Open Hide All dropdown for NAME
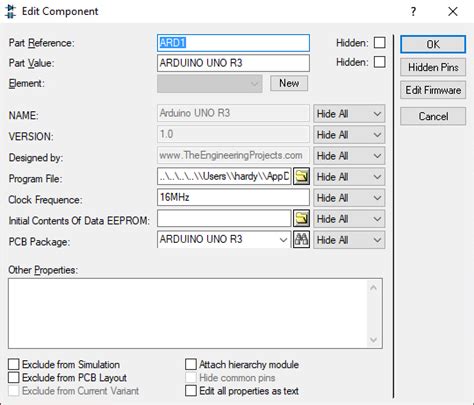 349,114
